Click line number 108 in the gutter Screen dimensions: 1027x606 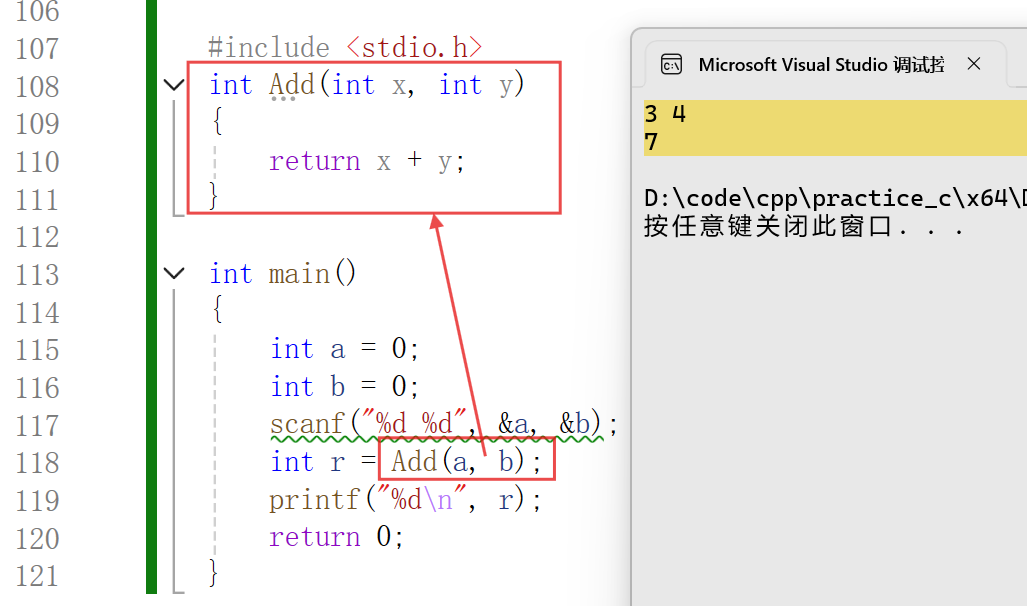(x=37, y=86)
